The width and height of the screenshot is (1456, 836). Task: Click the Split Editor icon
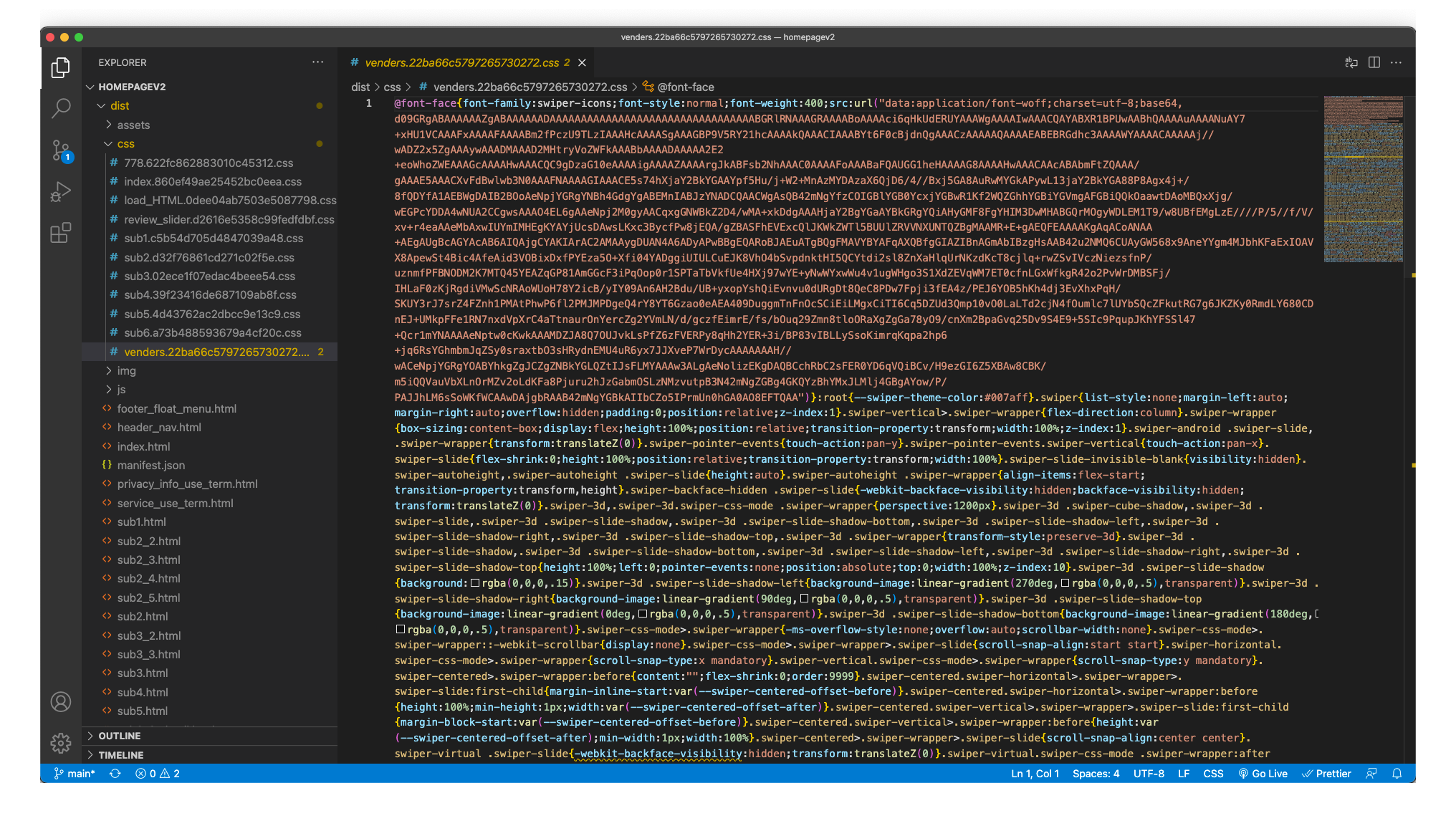1374,62
